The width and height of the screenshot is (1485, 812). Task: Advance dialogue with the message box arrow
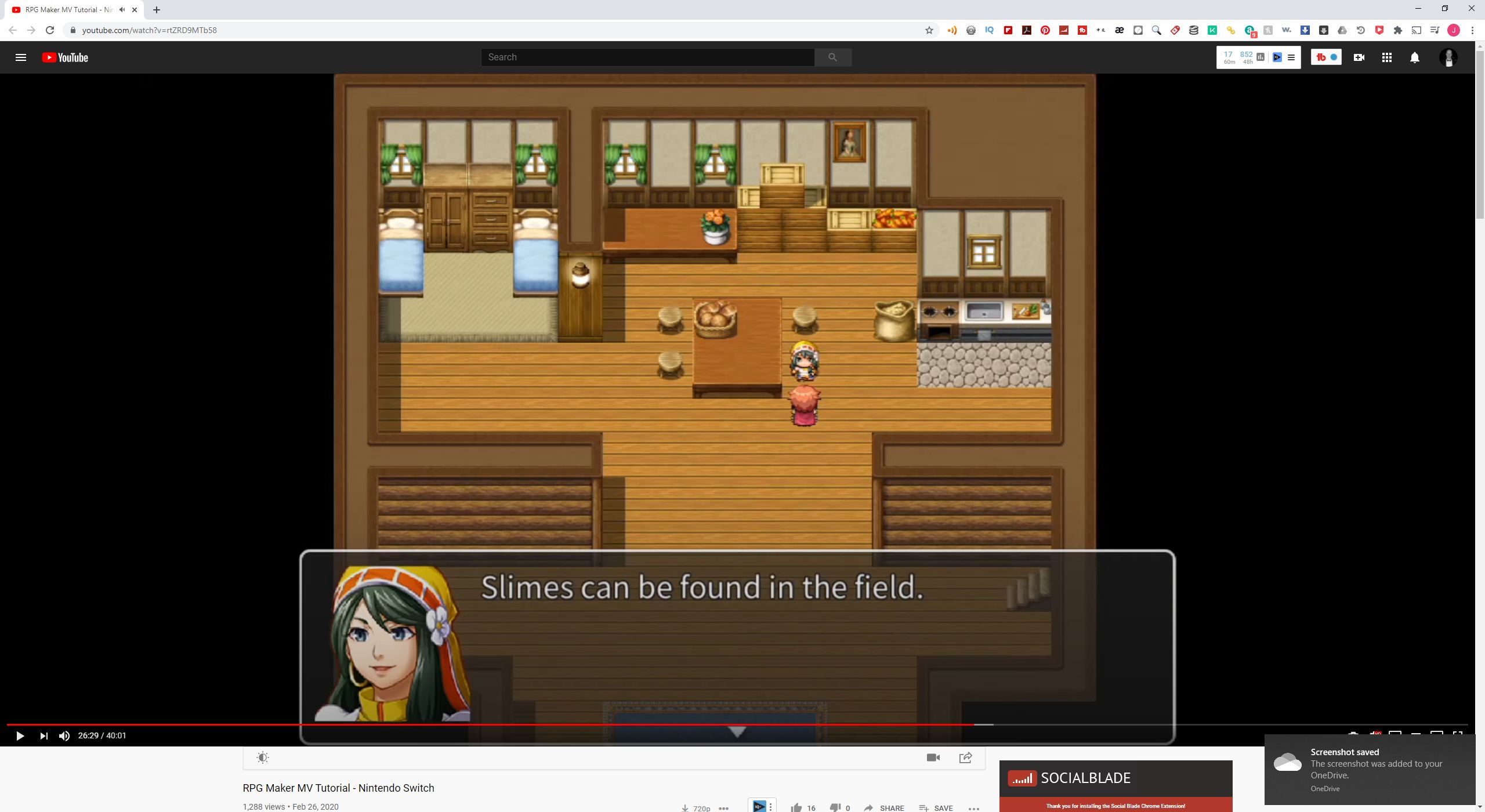coord(737,732)
